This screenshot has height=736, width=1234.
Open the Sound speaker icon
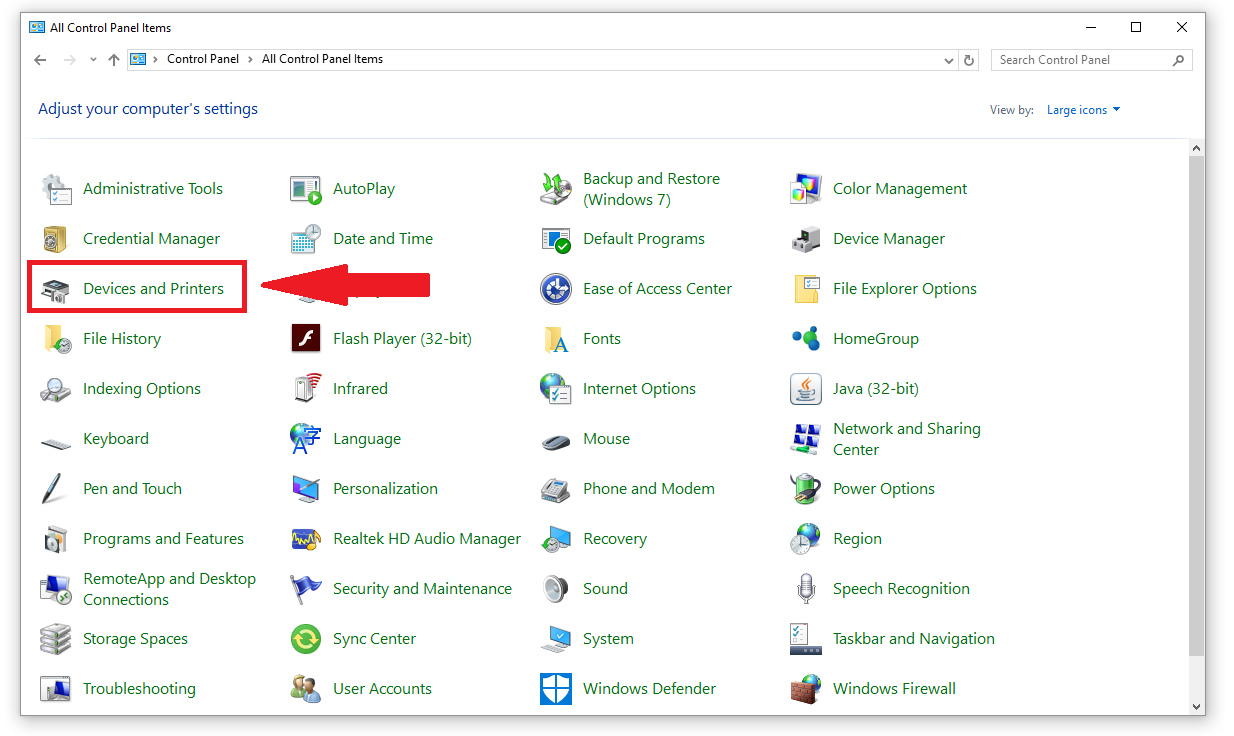[x=556, y=589]
